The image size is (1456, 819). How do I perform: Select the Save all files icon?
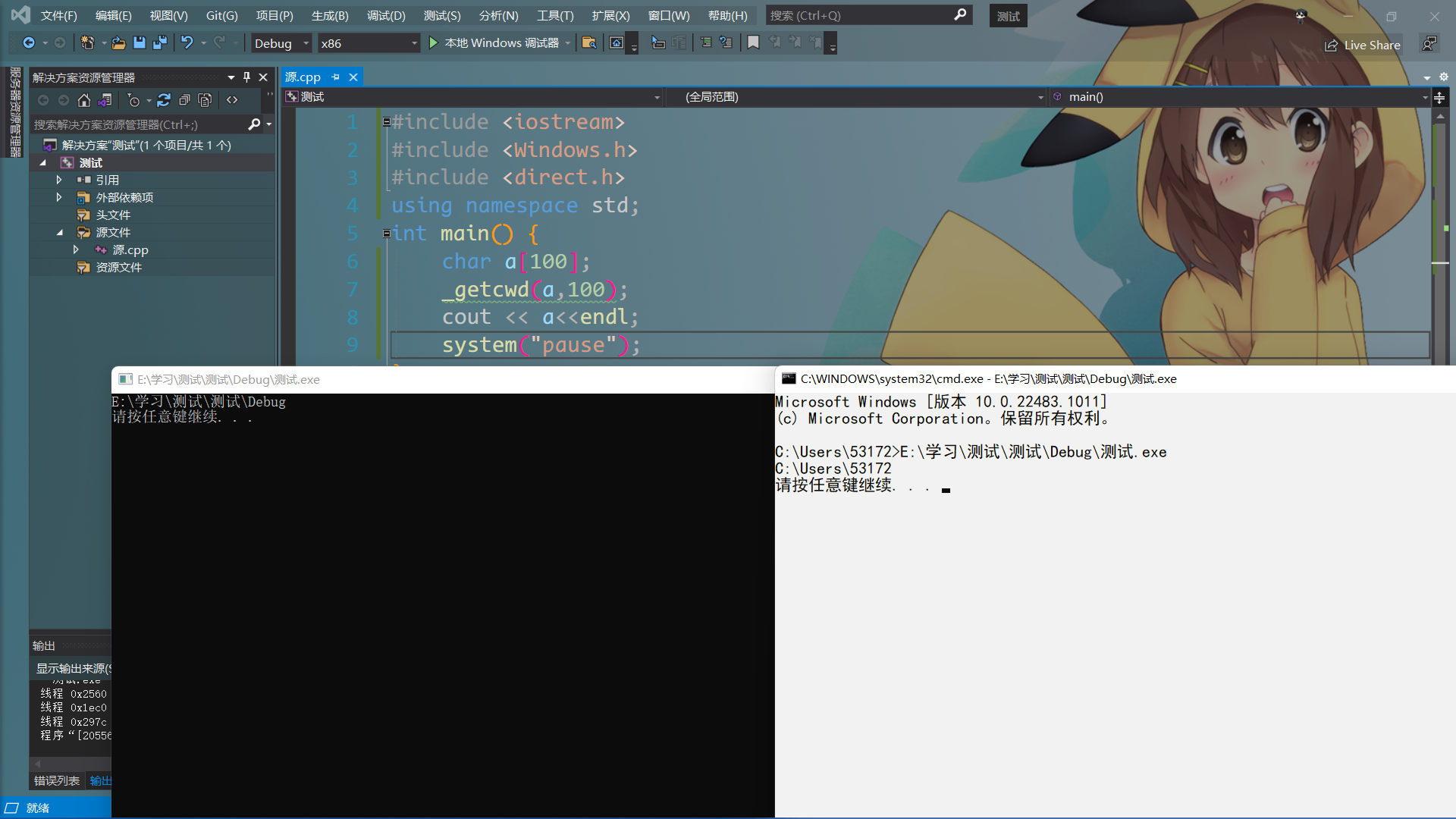(x=159, y=43)
